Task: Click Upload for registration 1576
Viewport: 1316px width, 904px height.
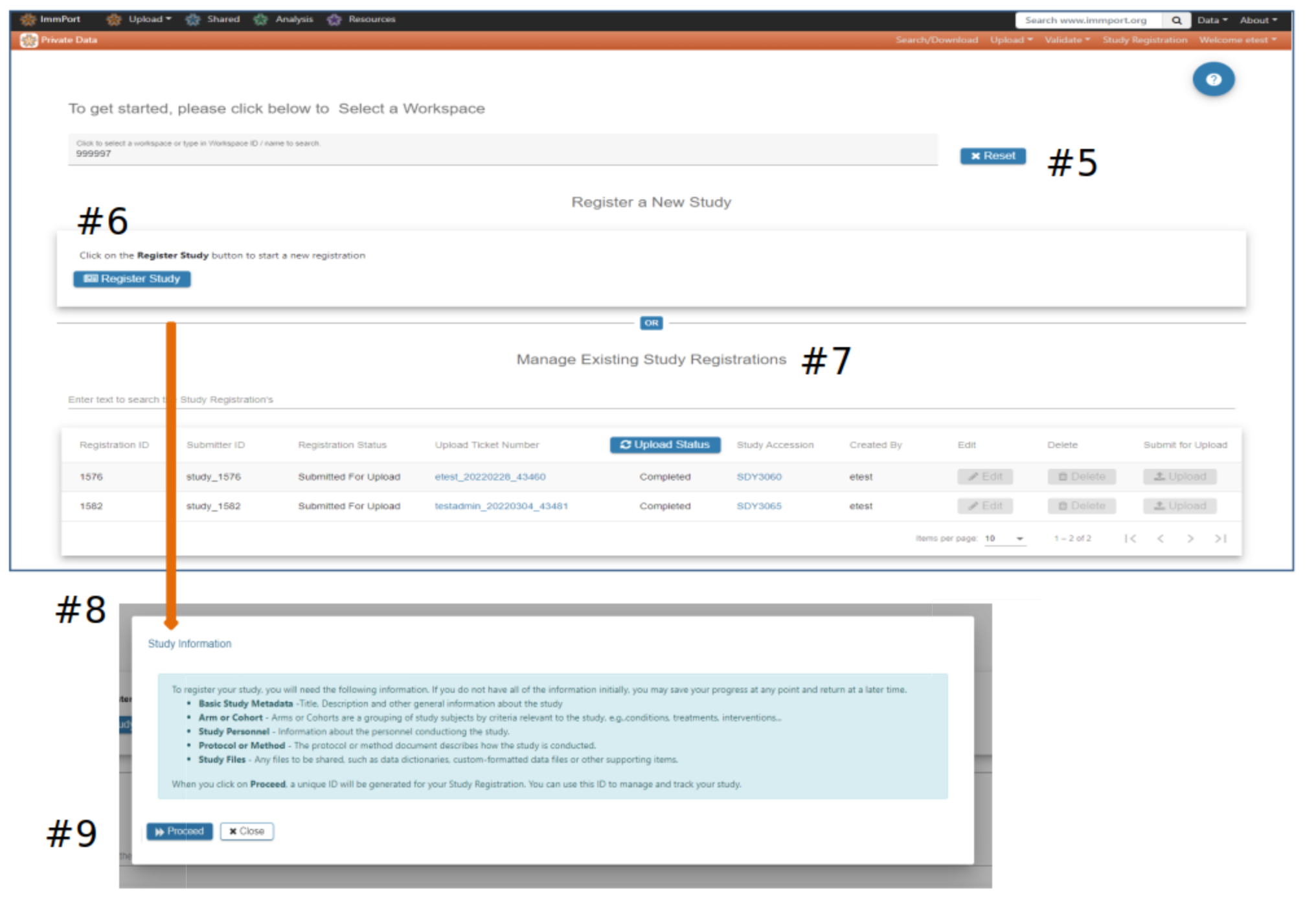Action: (1180, 477)
